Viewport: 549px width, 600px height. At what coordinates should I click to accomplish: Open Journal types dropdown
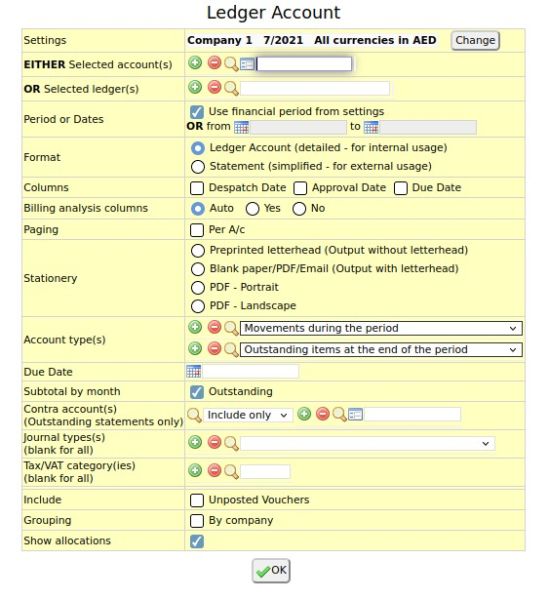[367, 443]
